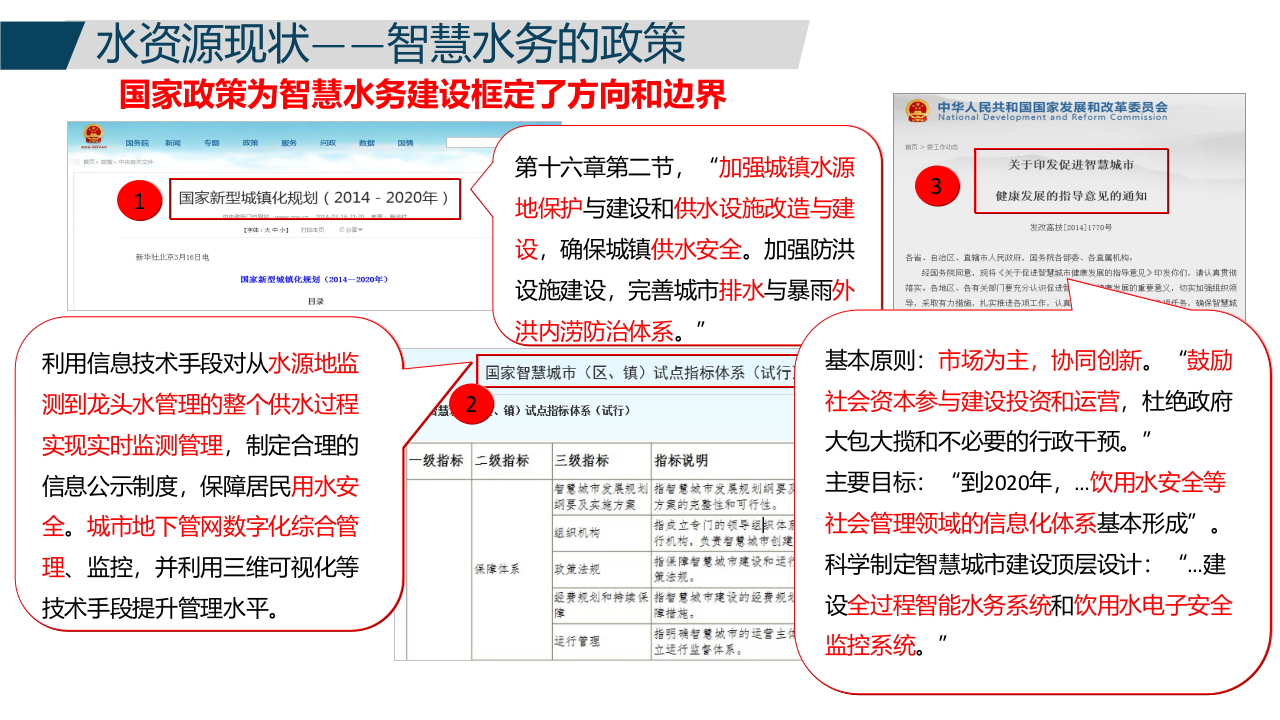Open the 国务院 menu item
Image resolution: width=1280 pixels, height=720 pixels.
[137, 143]
